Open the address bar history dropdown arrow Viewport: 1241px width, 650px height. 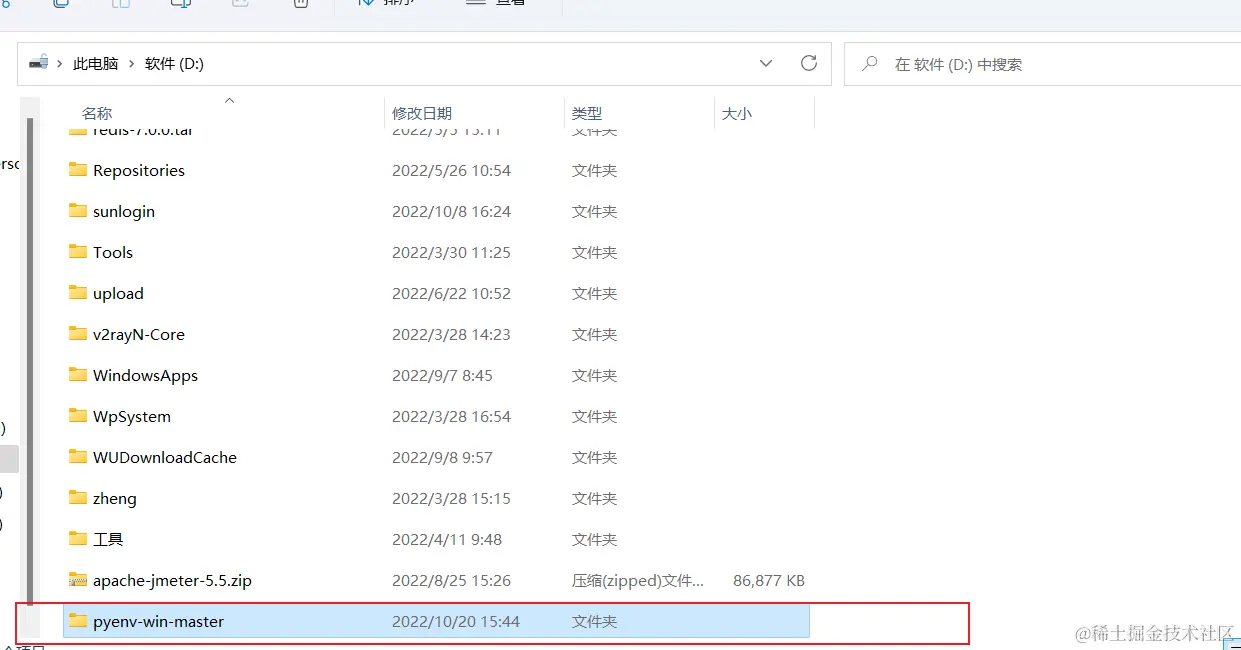click(x=766, y=62)
